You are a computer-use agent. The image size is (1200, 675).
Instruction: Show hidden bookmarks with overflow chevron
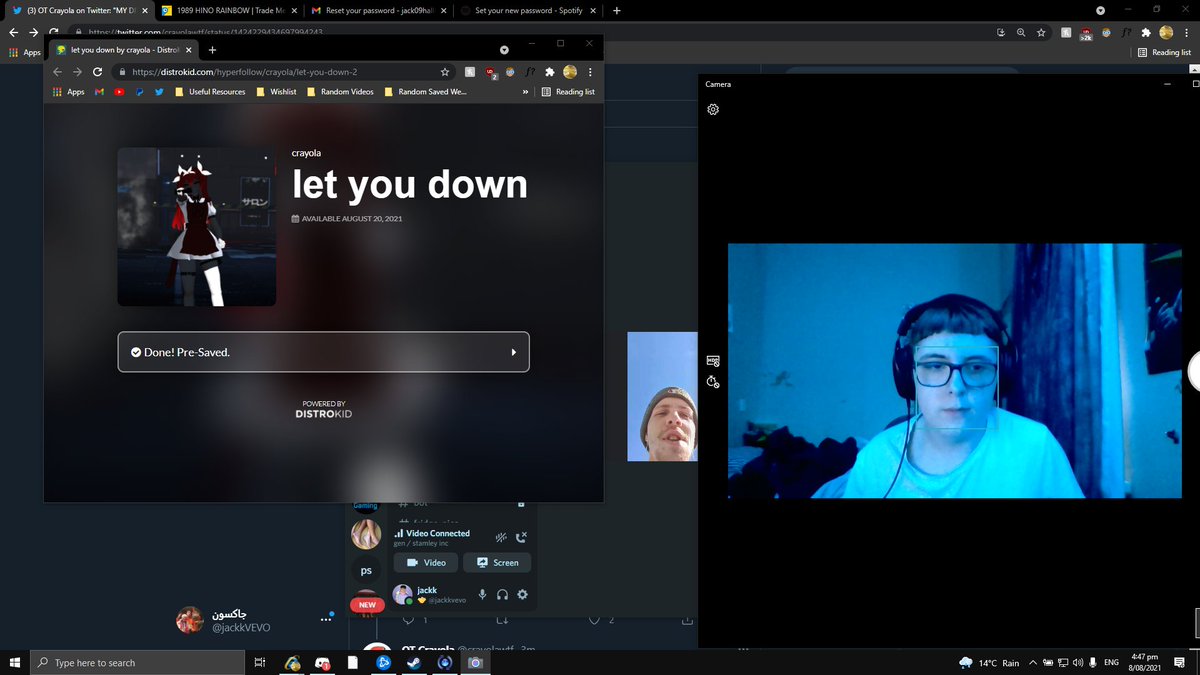click(525, 92)
